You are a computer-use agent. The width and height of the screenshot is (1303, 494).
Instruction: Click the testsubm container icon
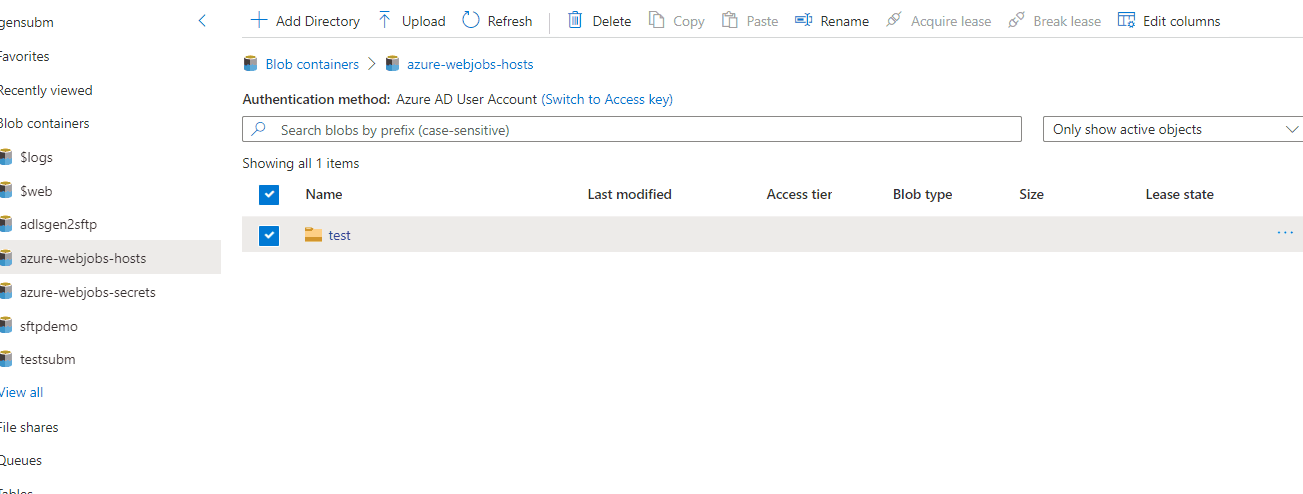[x=6, y=359]
